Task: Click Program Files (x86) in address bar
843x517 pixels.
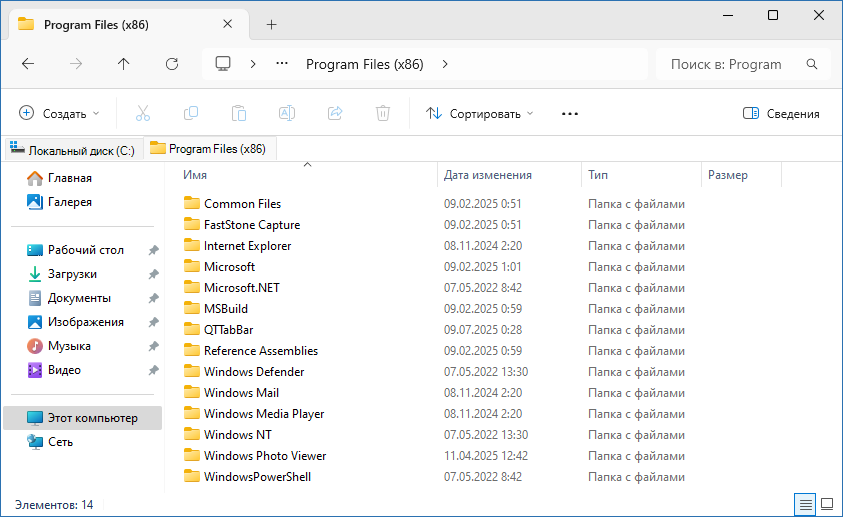Action: click(365, 64)
